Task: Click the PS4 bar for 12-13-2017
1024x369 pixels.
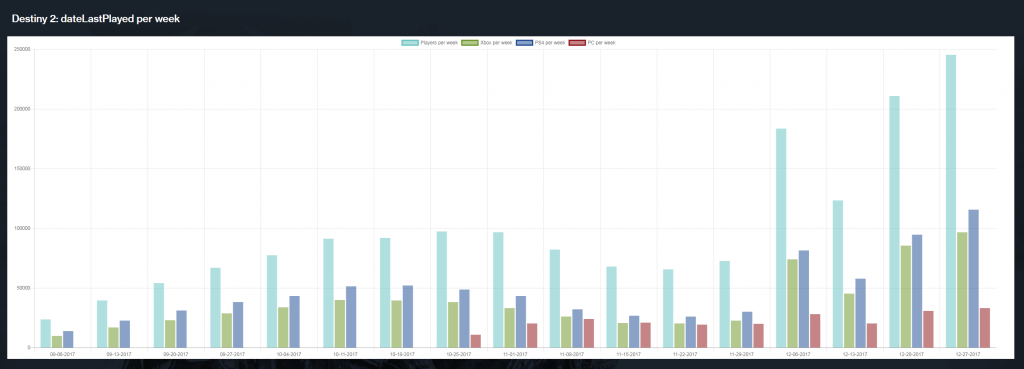Action: coord(861,313)
